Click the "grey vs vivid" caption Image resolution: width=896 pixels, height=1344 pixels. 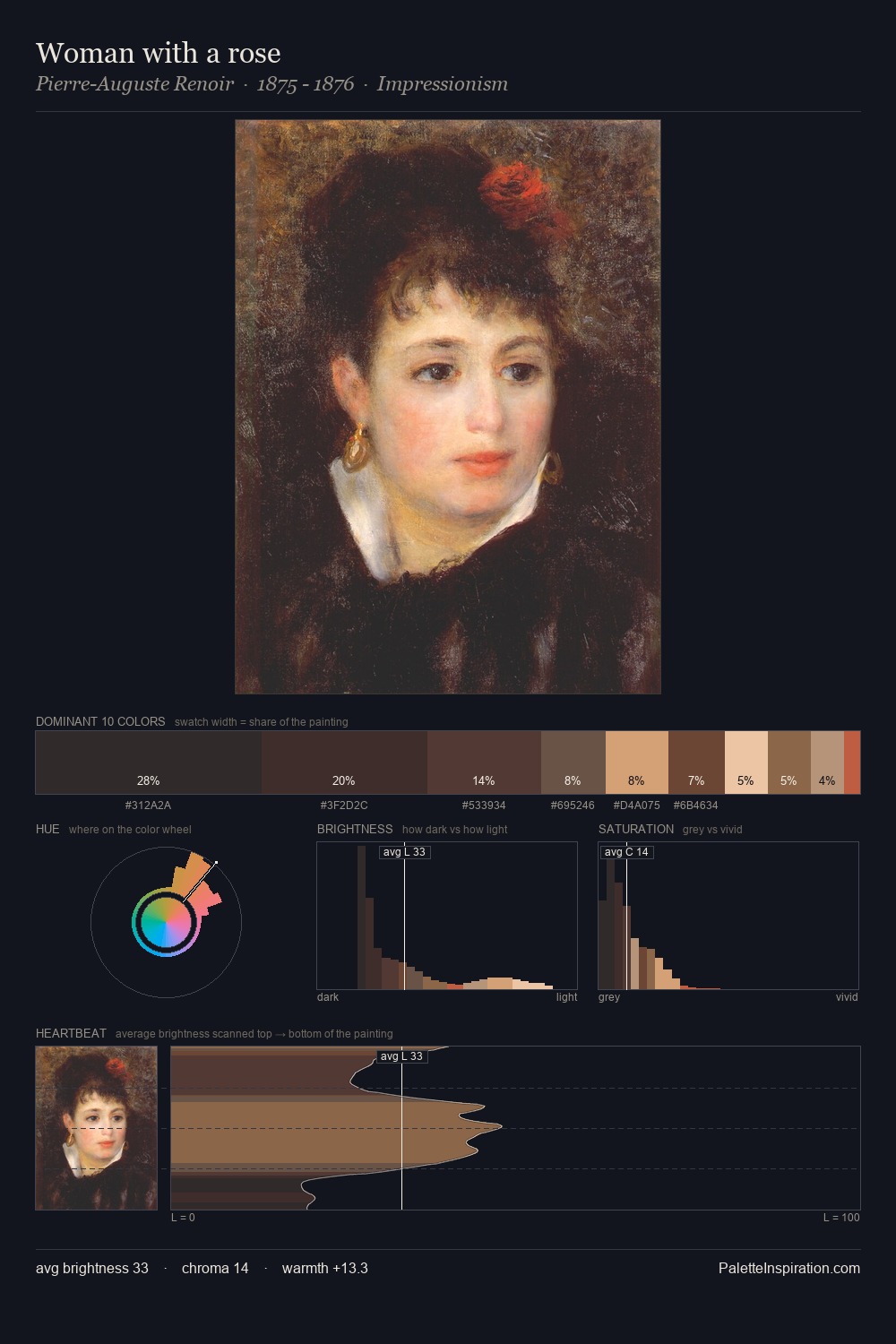712,829
